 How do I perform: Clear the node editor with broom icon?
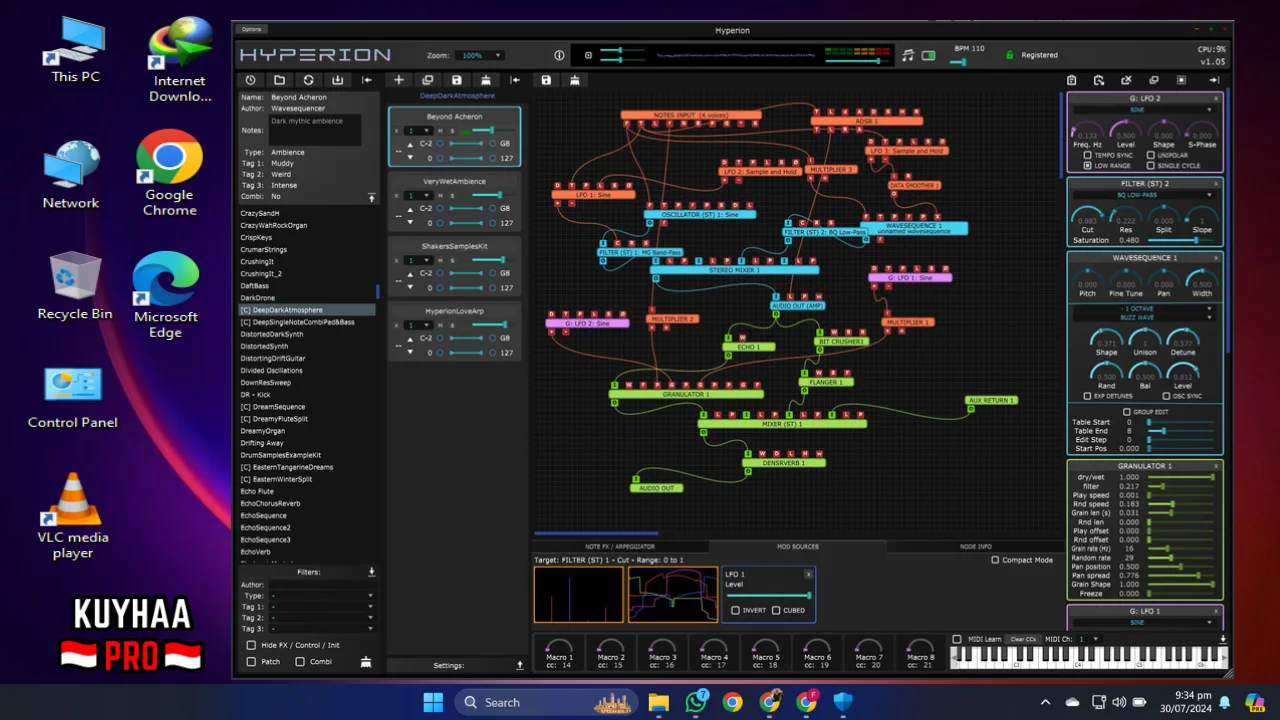pos(575,80)
